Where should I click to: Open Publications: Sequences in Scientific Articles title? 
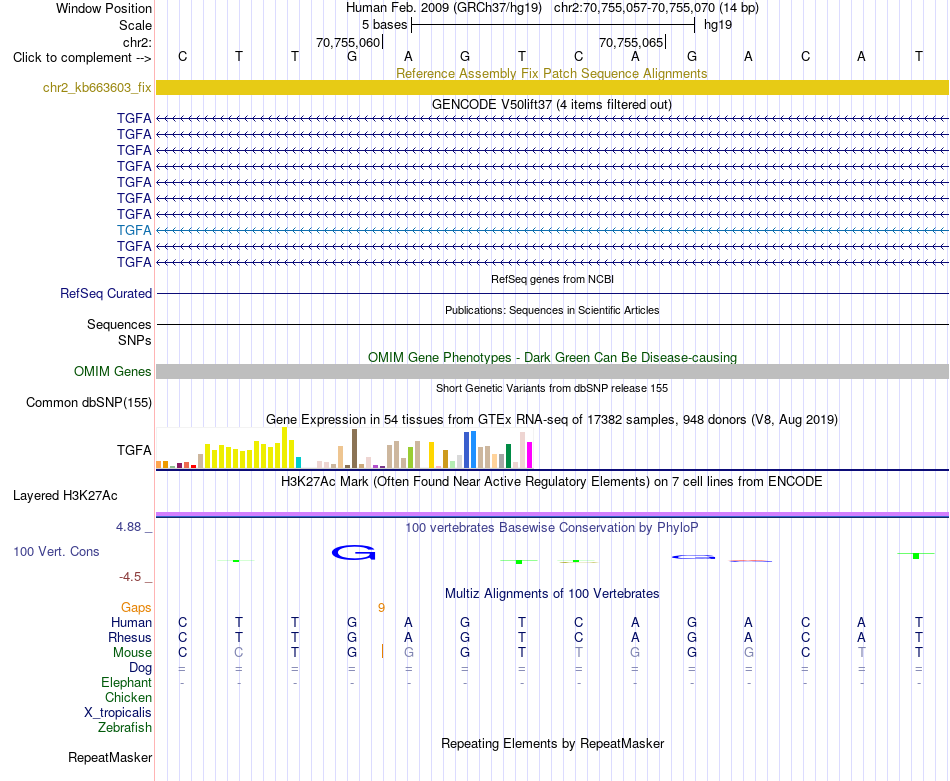[x=552, y=310]
